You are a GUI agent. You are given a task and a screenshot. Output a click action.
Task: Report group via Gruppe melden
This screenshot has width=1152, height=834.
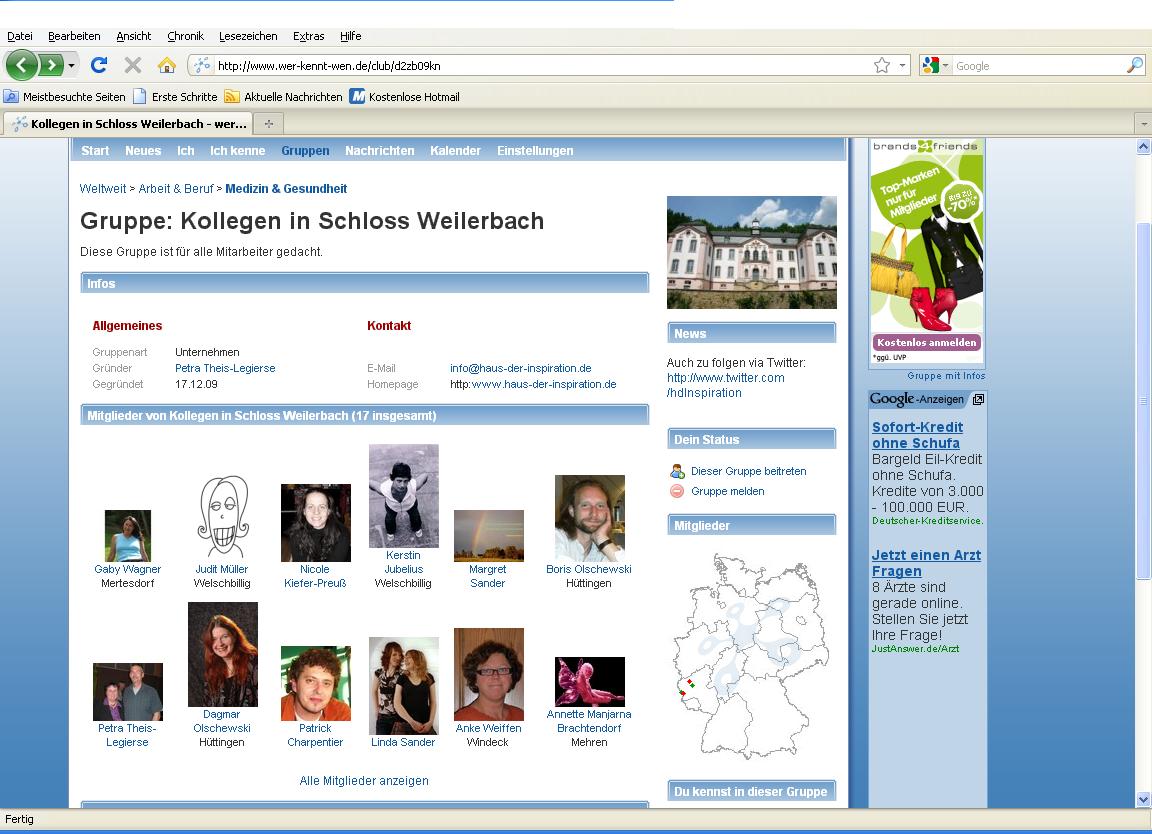pyautogui.click(x=727, y=491)
